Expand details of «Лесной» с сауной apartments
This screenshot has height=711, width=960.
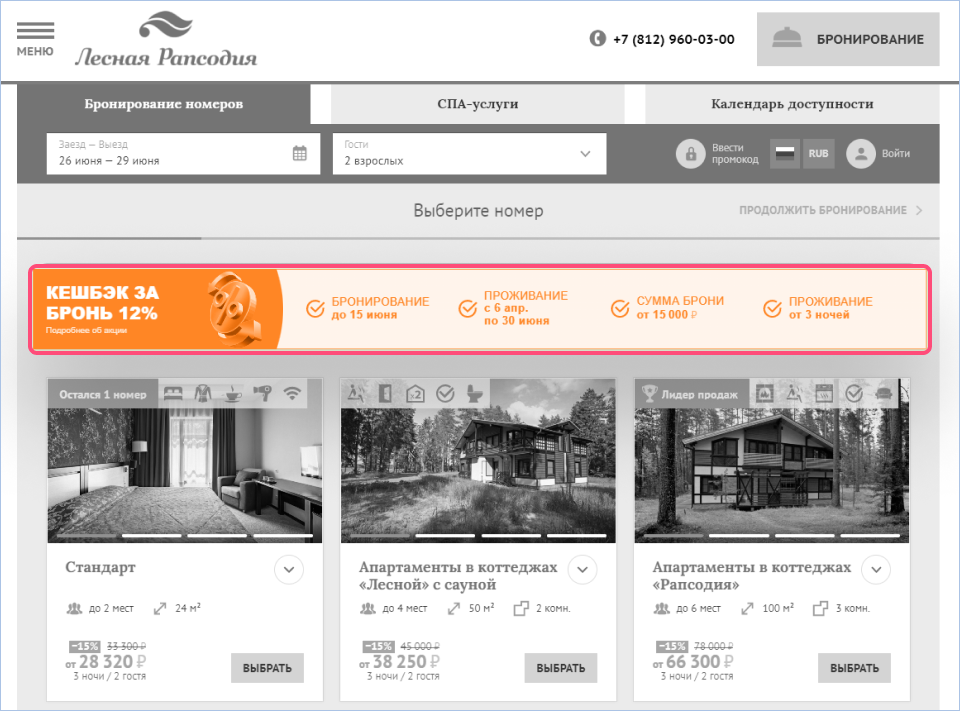pos(582,570)
